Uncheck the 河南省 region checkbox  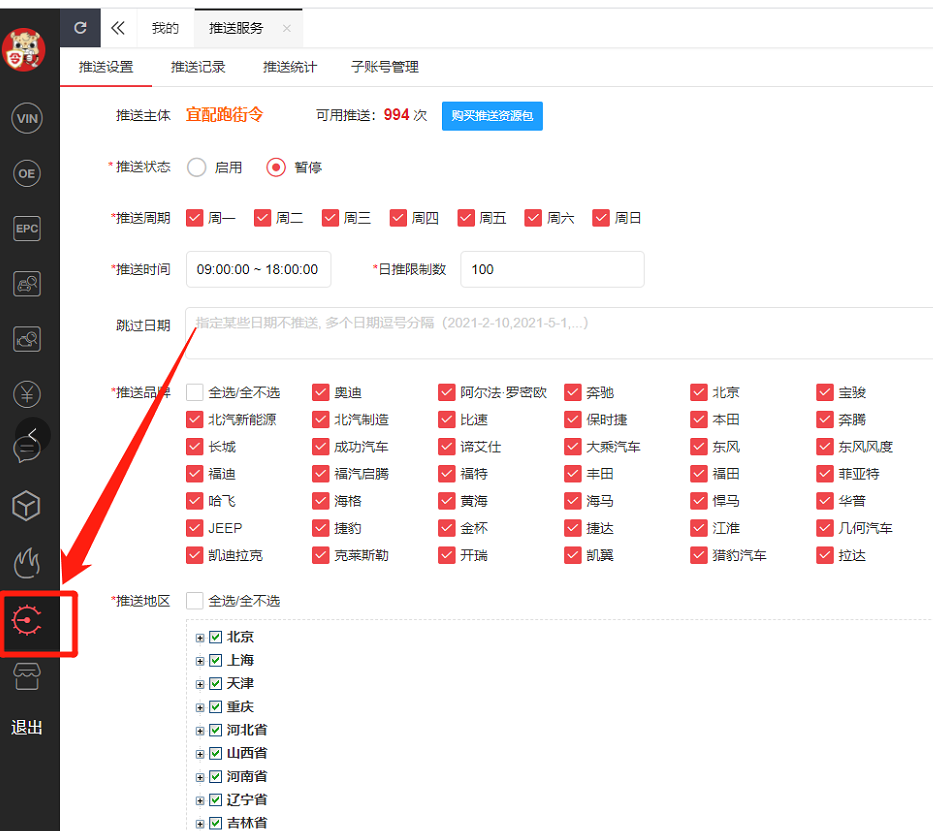coord(215,777)
